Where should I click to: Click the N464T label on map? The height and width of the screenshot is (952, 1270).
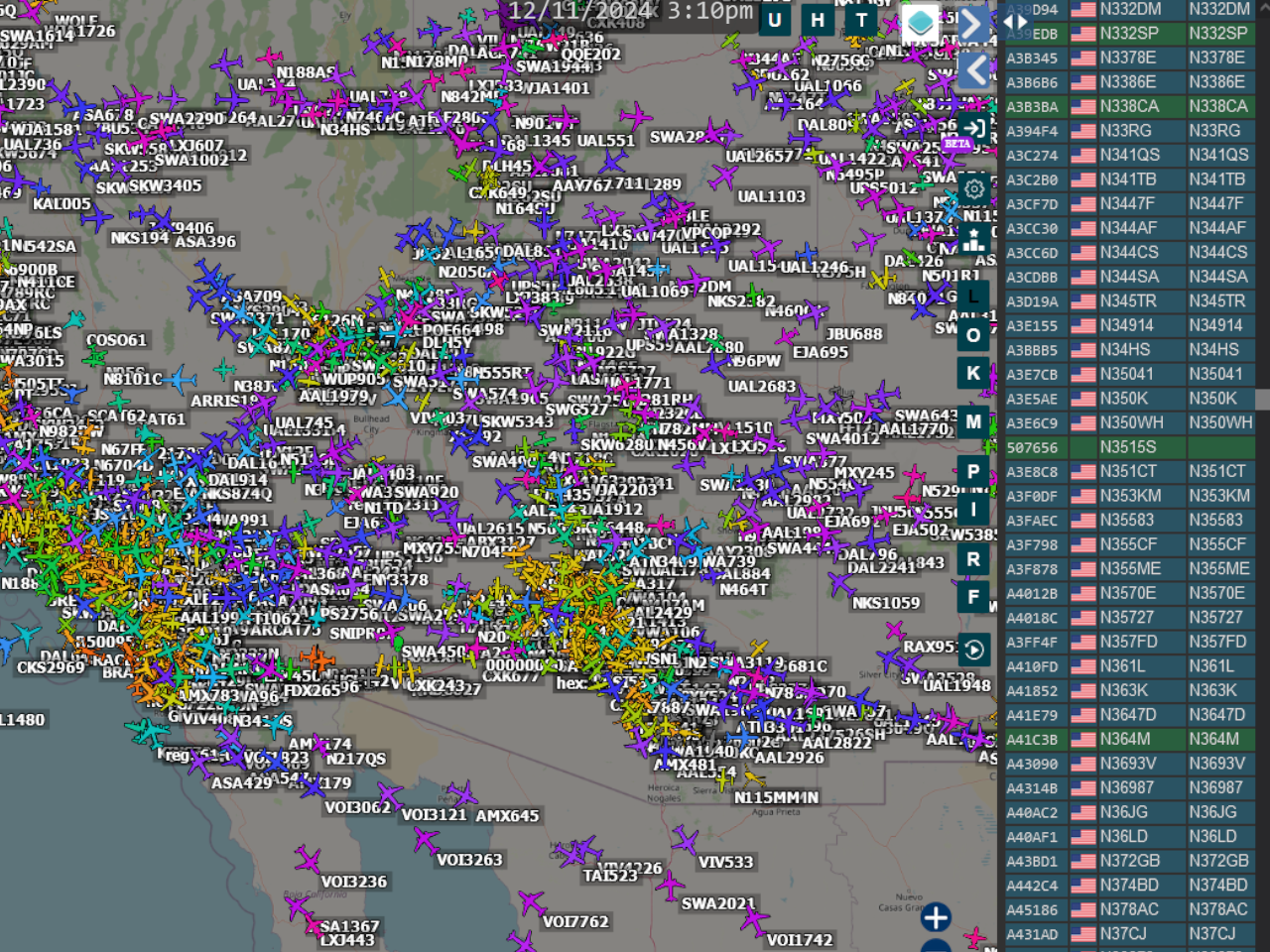coord(743,589)
